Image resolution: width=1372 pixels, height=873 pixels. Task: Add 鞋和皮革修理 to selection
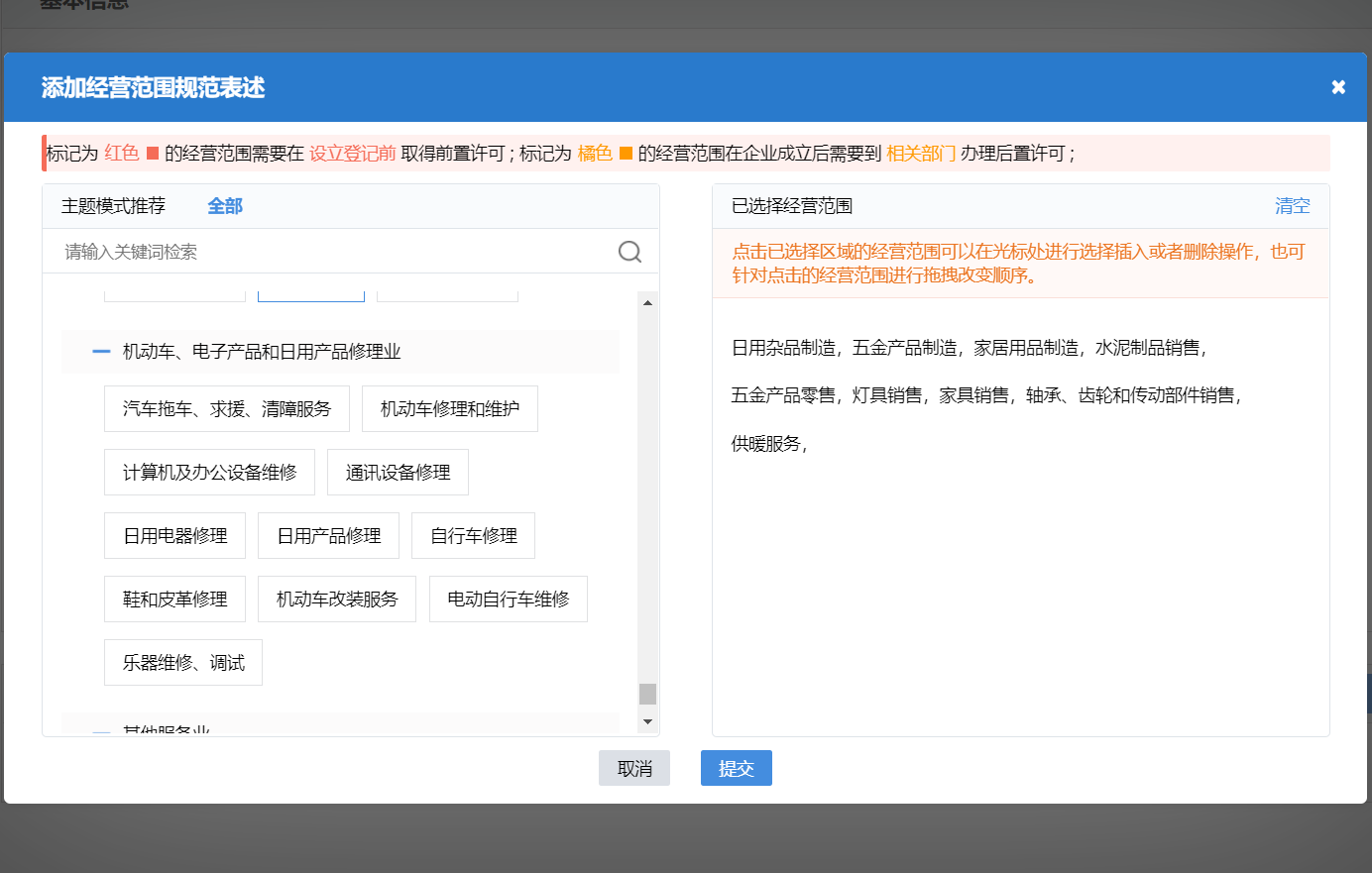[x=174, y=599]
